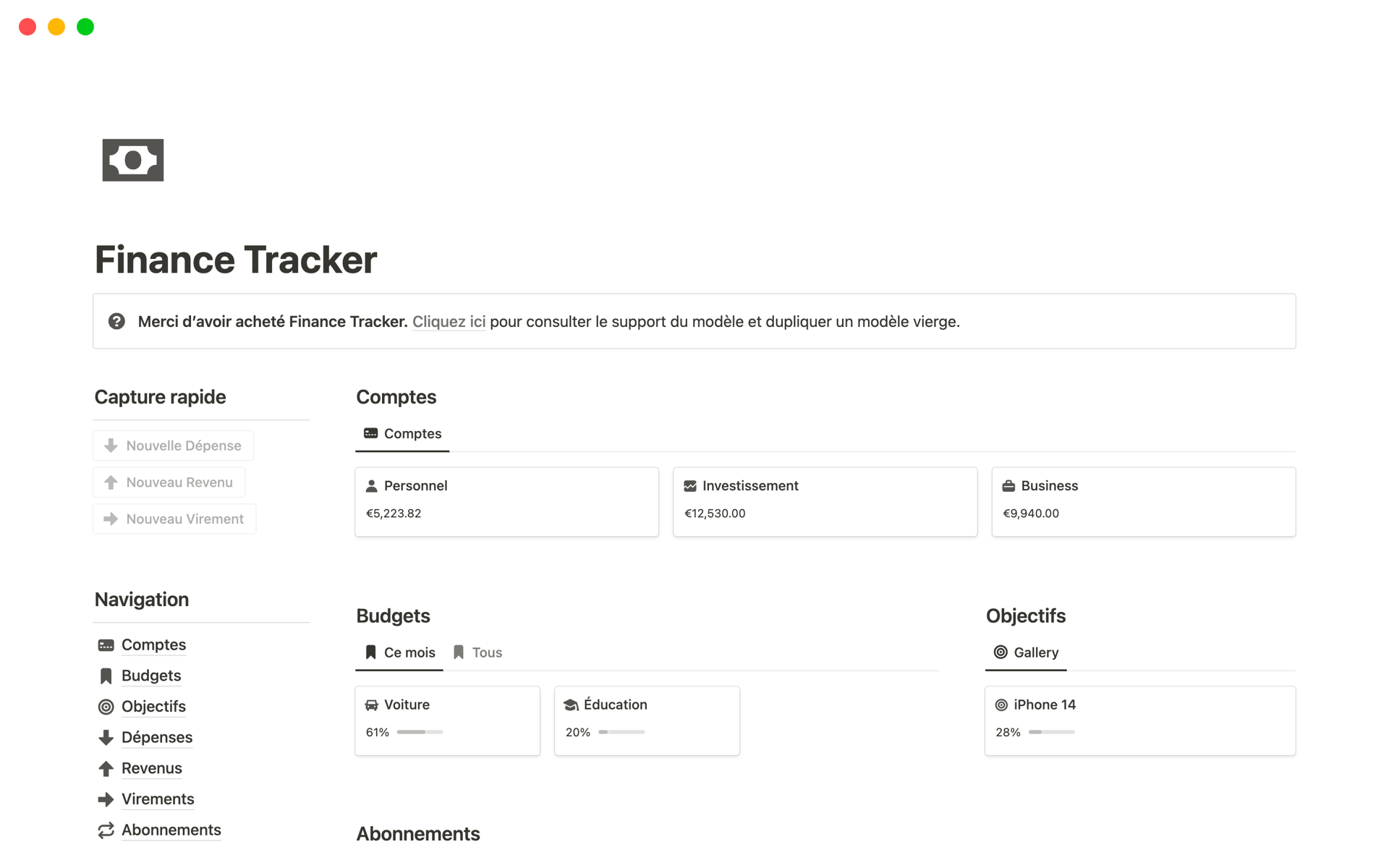Click the target icon beside Objectifs in navigation
The width and height of the screenshot is (1389, 868).
pos(106,707)
